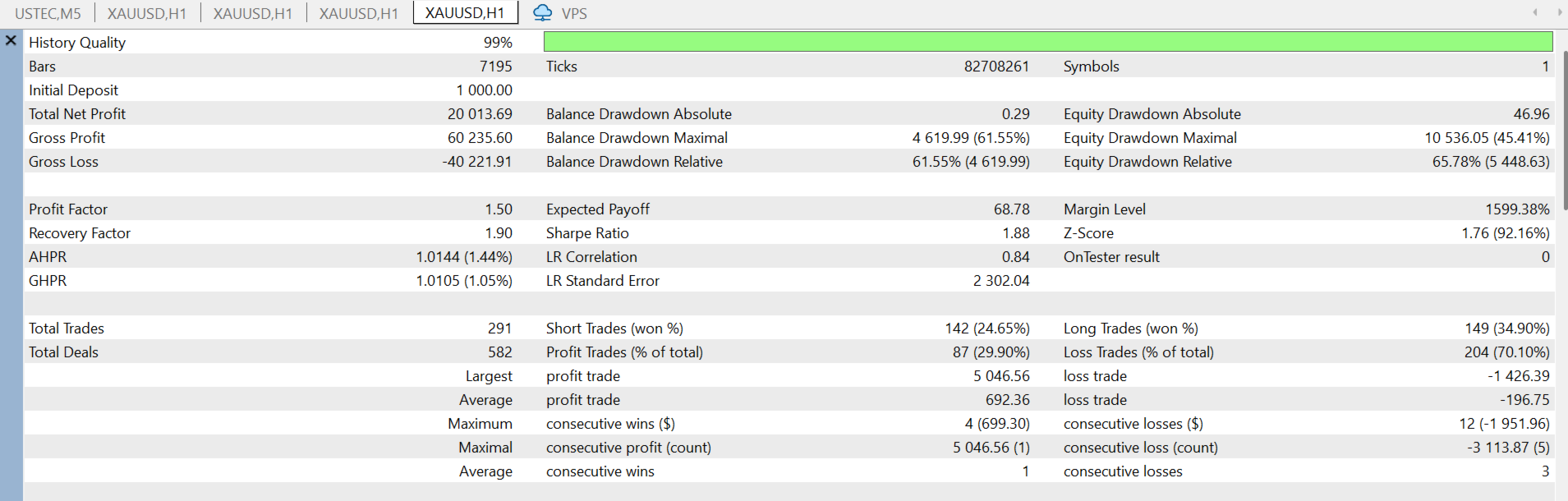1568x501 pixels.
Task: Select the Sharpe Ratio value 1.88
Action: tap(1015, 233)
